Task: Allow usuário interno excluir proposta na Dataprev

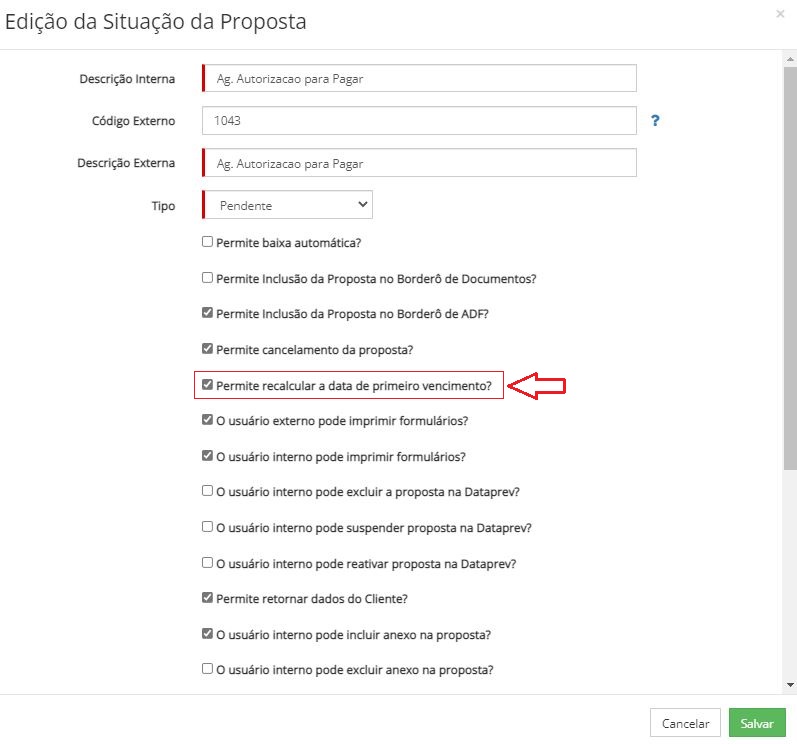Action: [207, 491]
